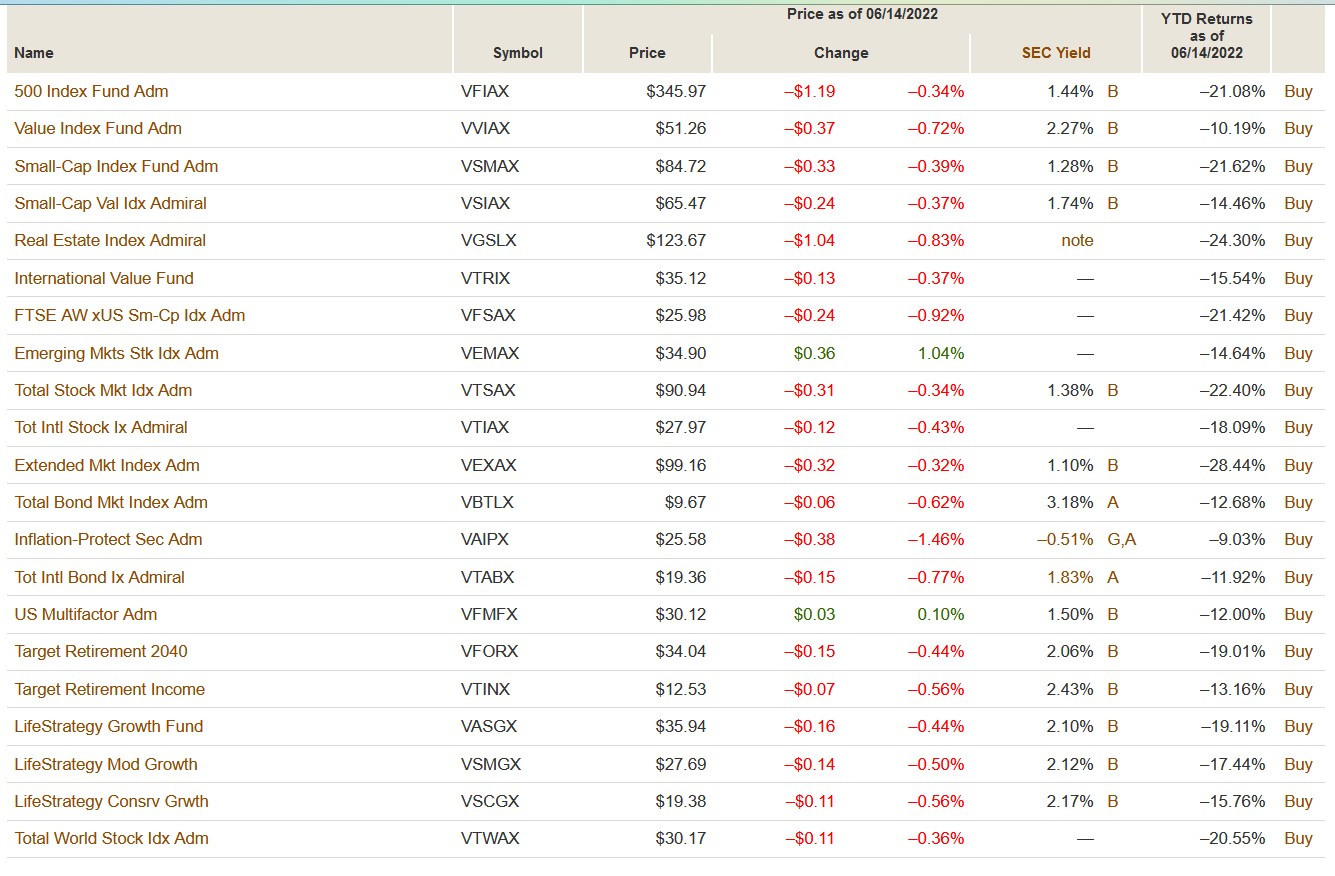Open the Emerging Mkts Stk Idx Adm link

(x=116, y=353)
